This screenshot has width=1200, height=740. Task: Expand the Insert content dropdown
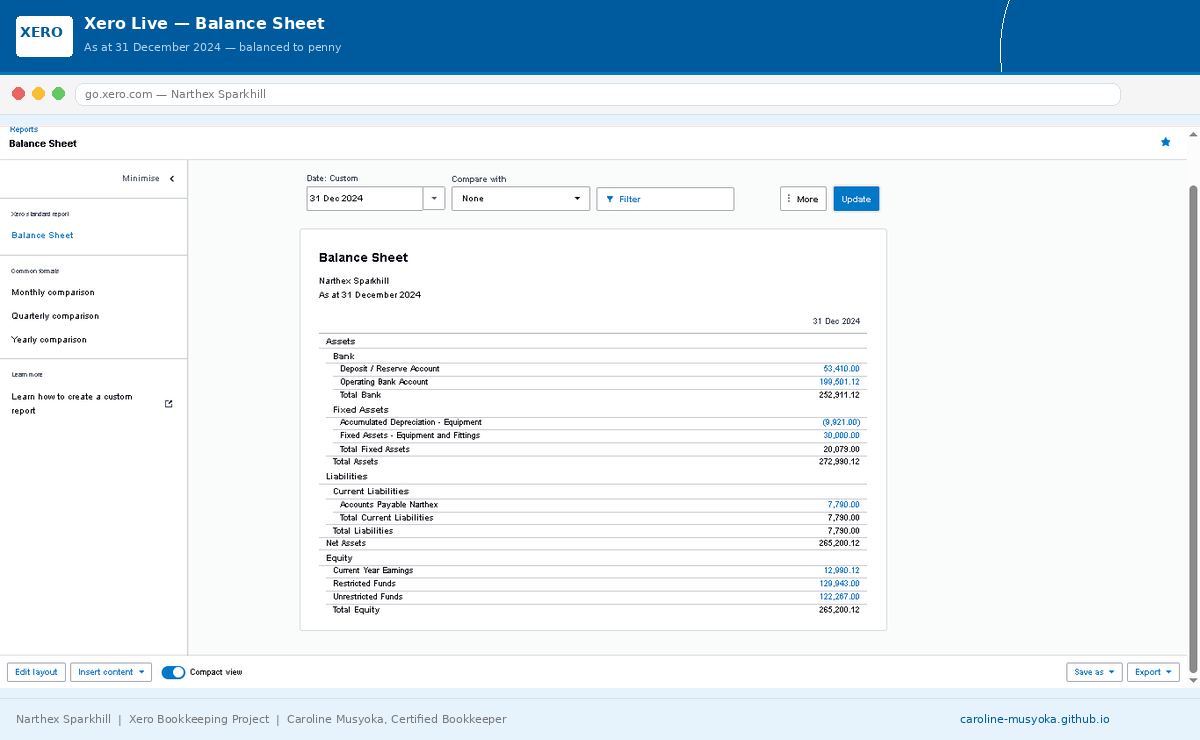pos(111,672)
